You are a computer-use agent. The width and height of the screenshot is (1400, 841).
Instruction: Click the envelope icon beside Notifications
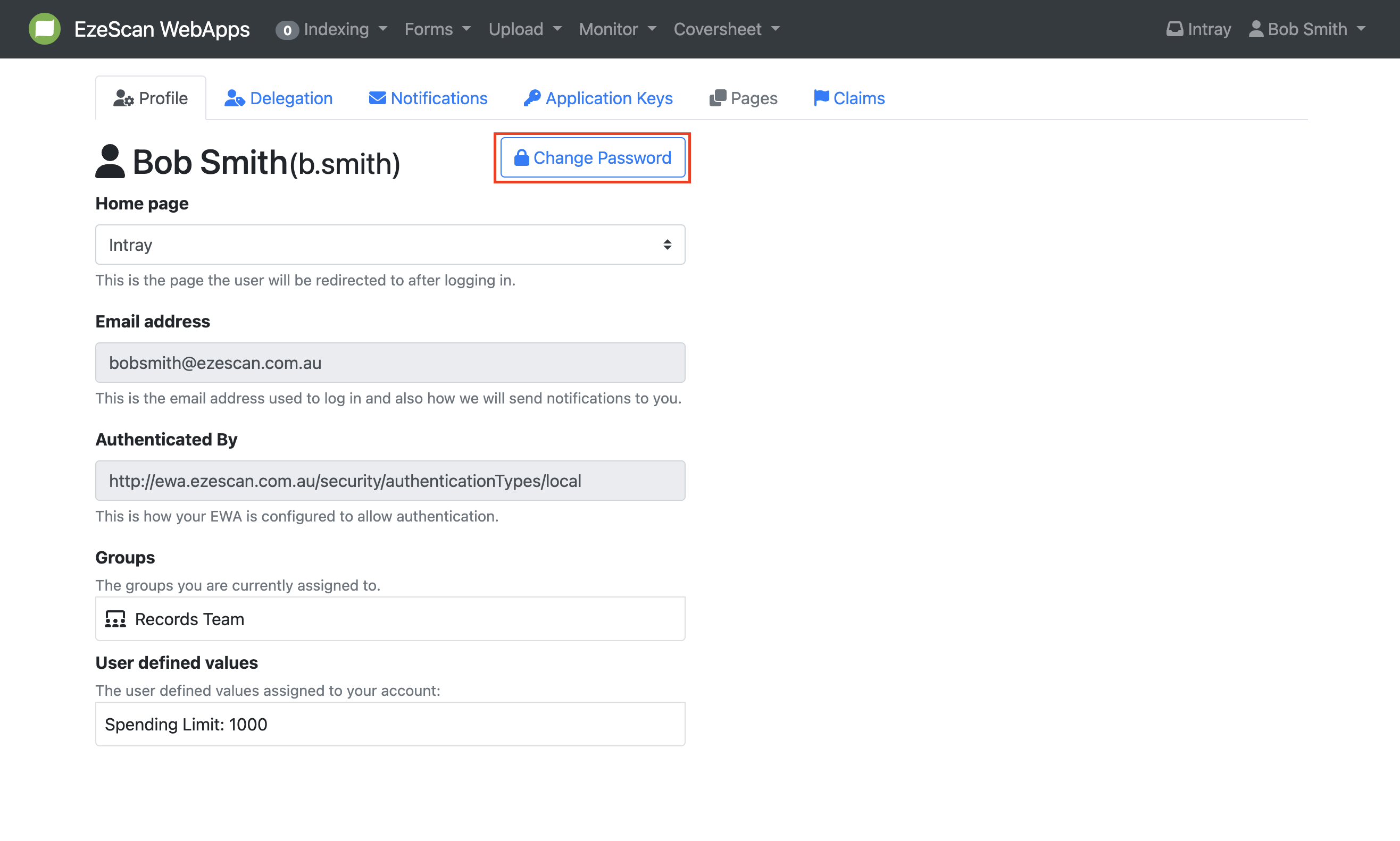pyautogui.click(x=377, y=98)
